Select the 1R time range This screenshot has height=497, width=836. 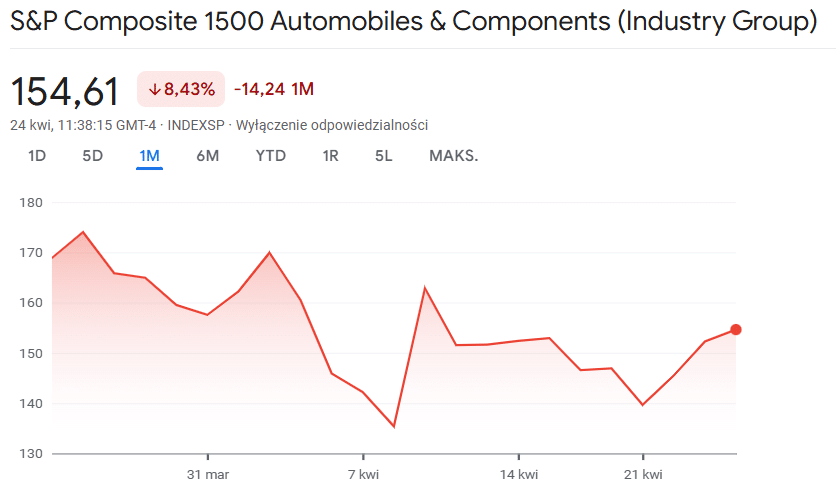click(x=330, y=156)
